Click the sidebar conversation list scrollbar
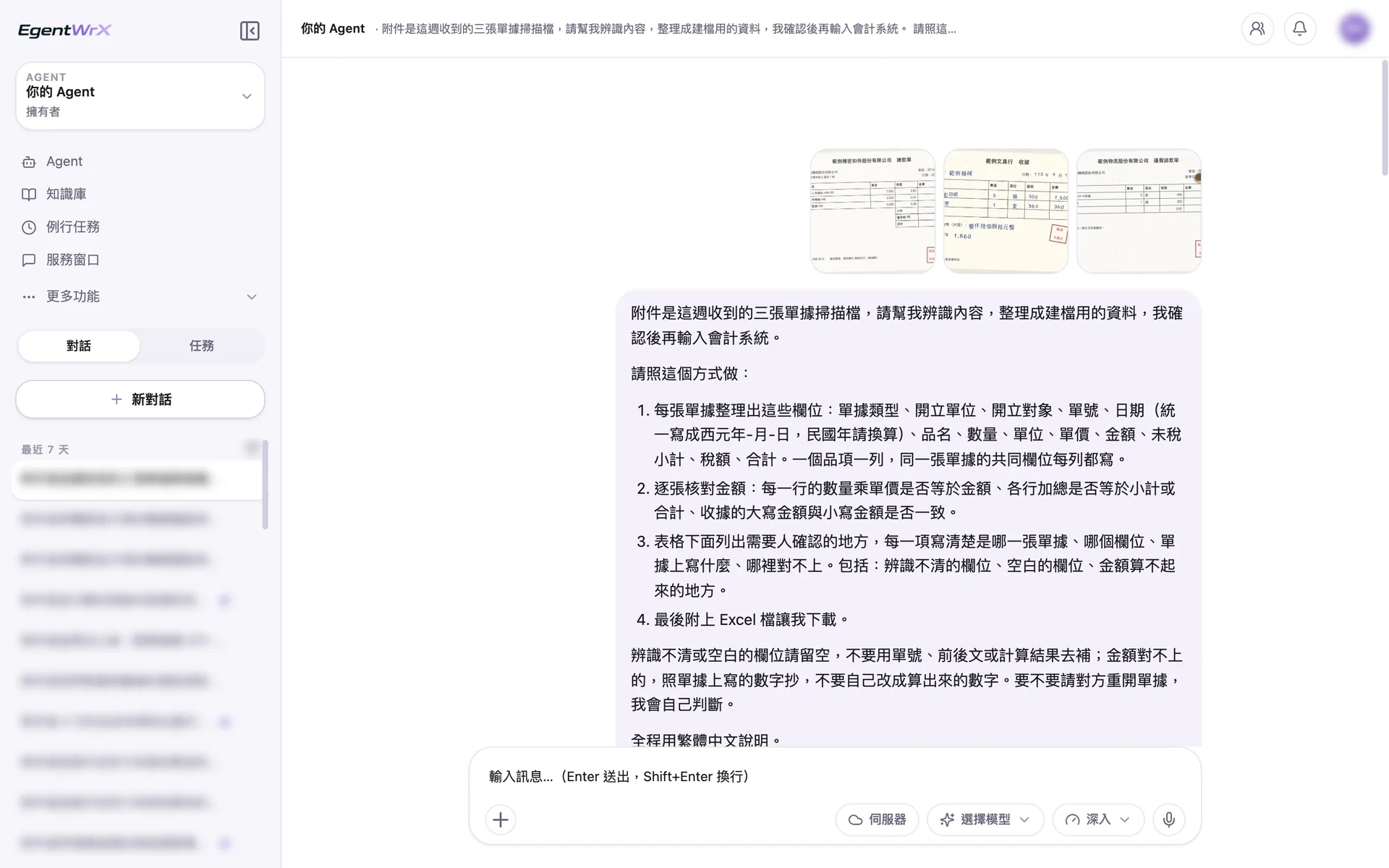This screenshot has height=868, width=1389. point(265,485)
